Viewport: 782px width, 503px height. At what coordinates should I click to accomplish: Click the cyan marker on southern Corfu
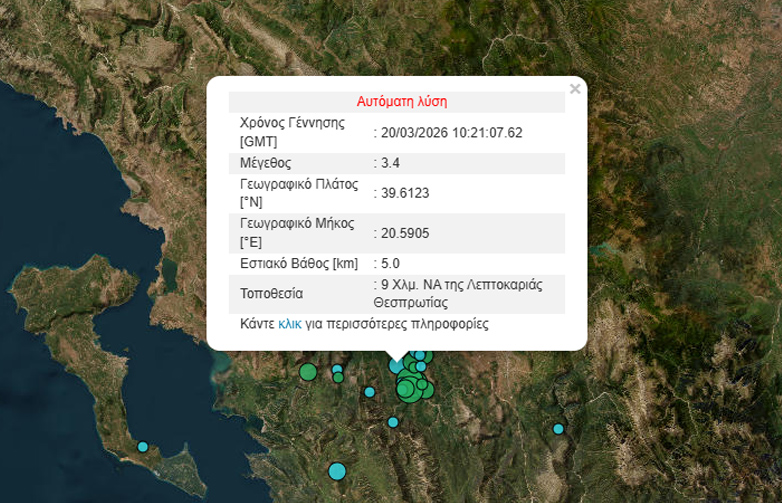pyautogui.click(x=143, y=447)
